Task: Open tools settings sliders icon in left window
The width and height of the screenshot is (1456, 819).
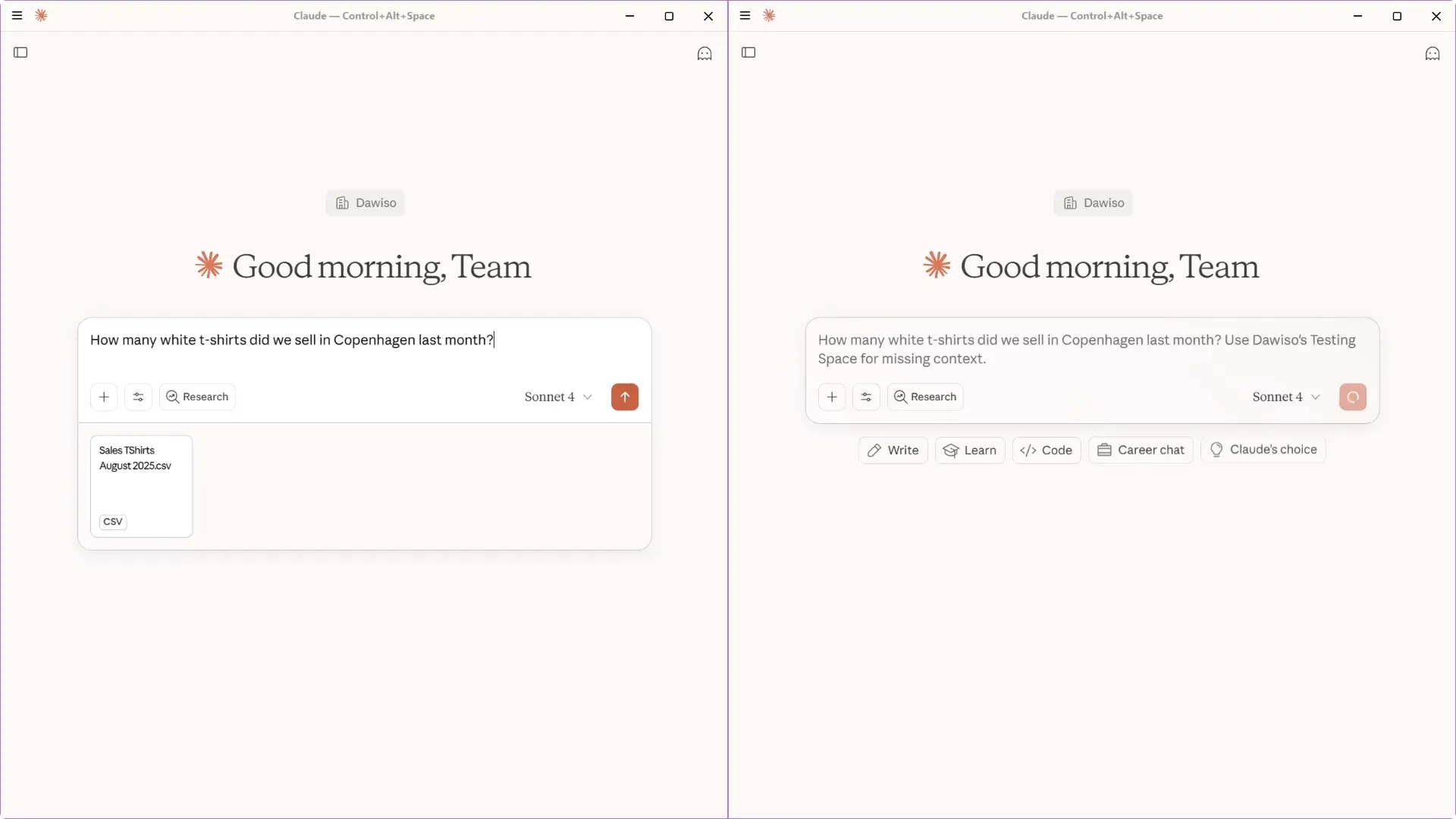Action: pos(138,397)
